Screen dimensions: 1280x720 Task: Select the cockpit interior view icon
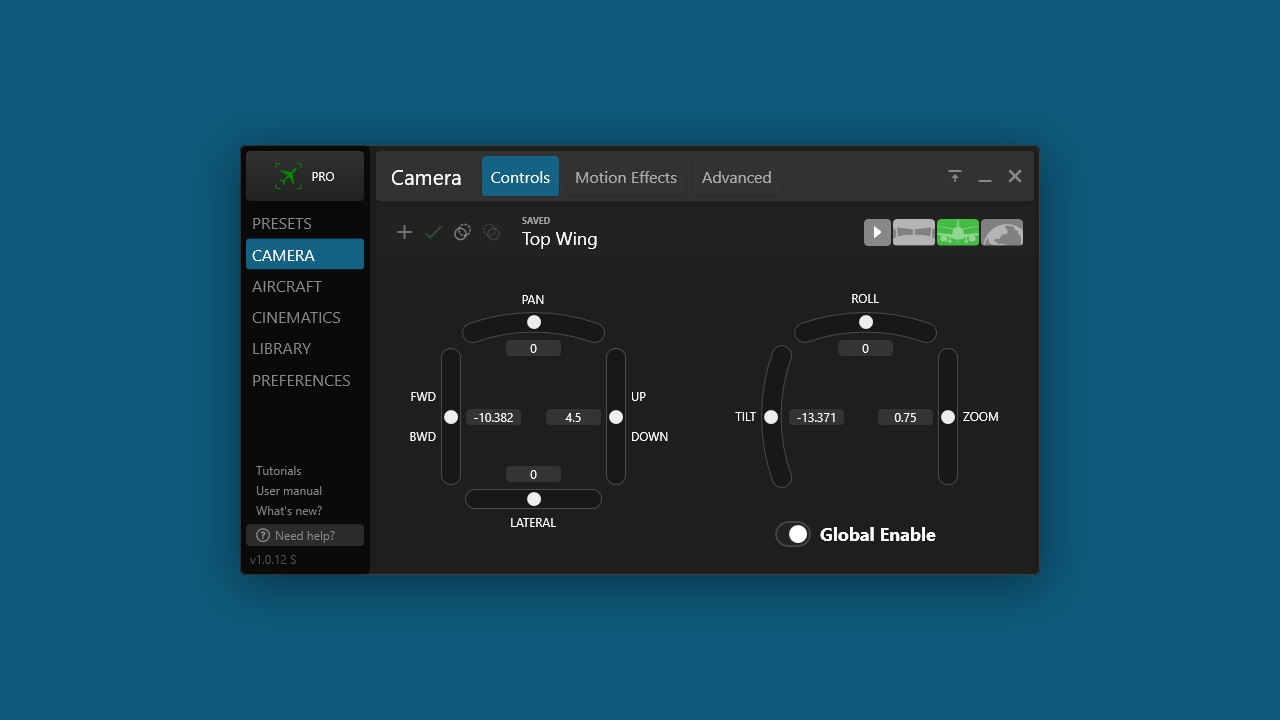click(914, 232)
